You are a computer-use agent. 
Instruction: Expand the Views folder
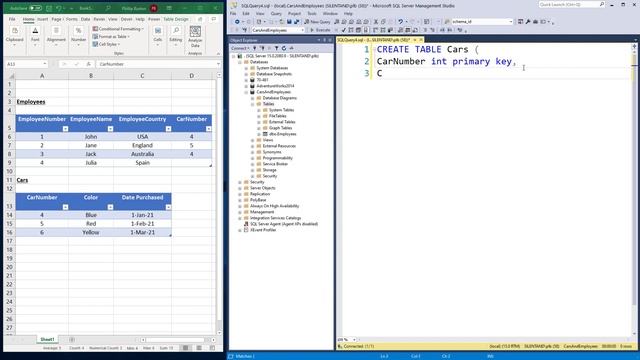point(253,140)
